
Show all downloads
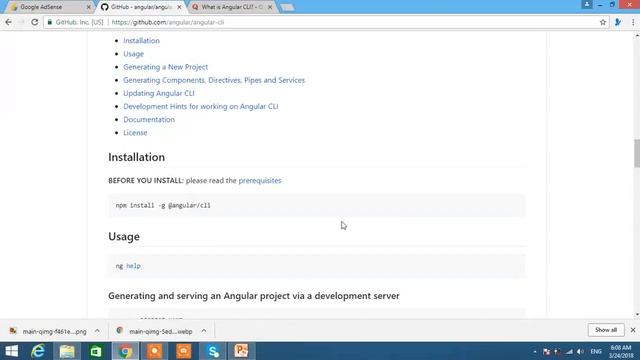pos(606,330)
